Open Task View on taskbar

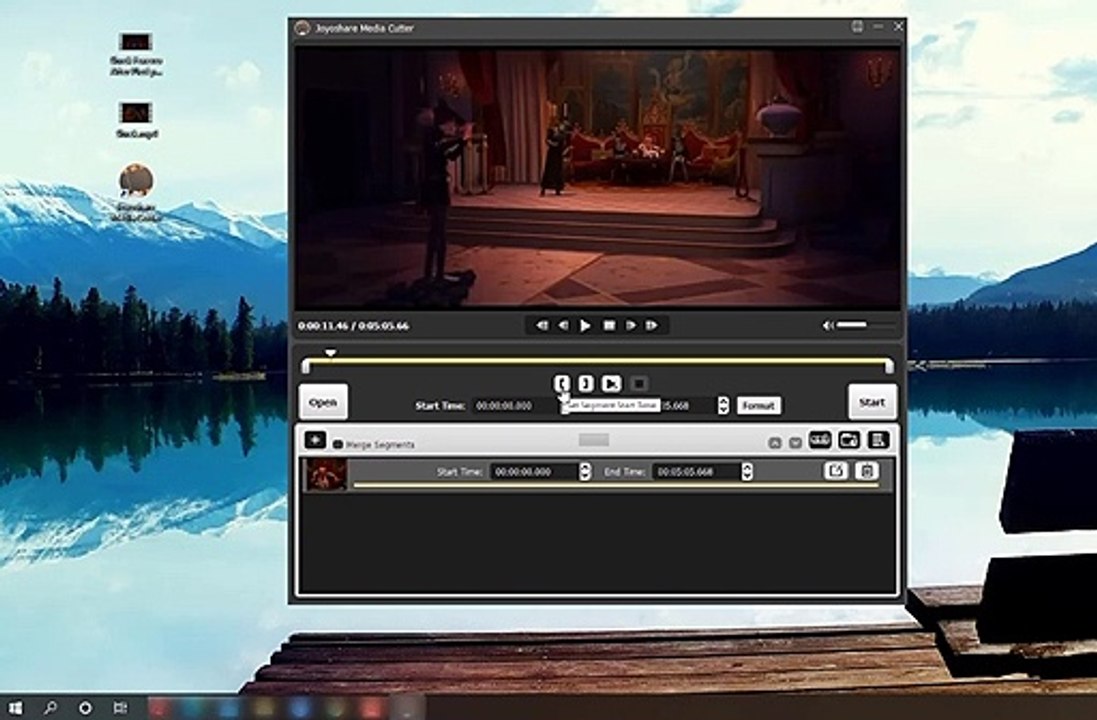click(120, 707)
